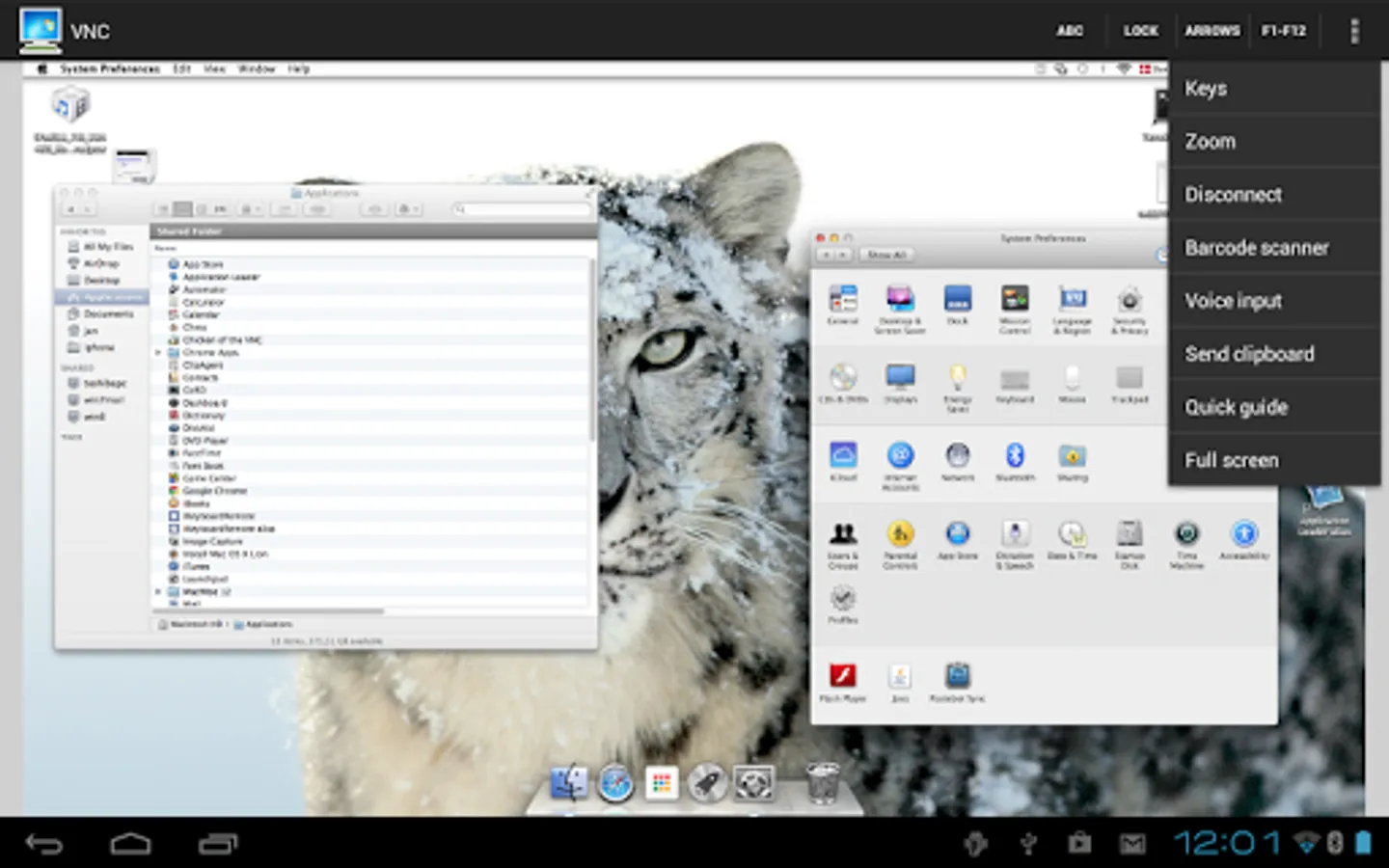This screenshot has width=1389, height=868.
Task: Open the VNC overflow menu button
Action: coord(1354,31)
